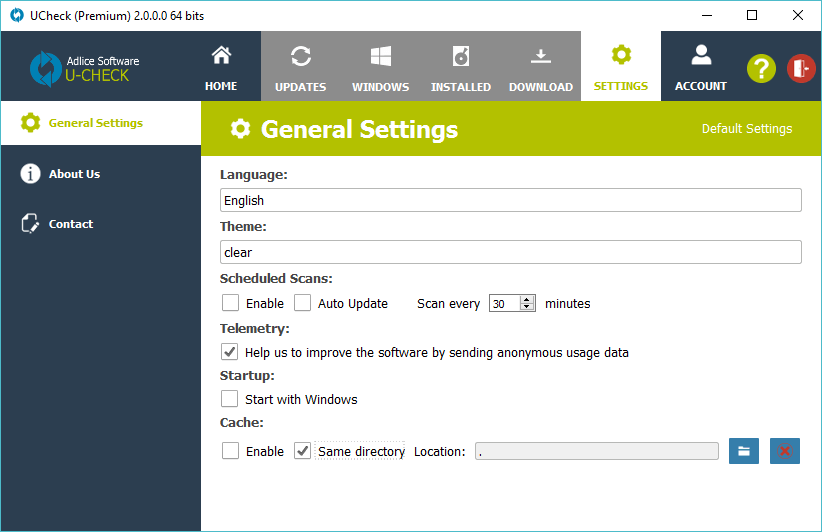Screen dimensions: 822x532
Task: Clear cache location with red X button
Action: (x=785, y=451)
